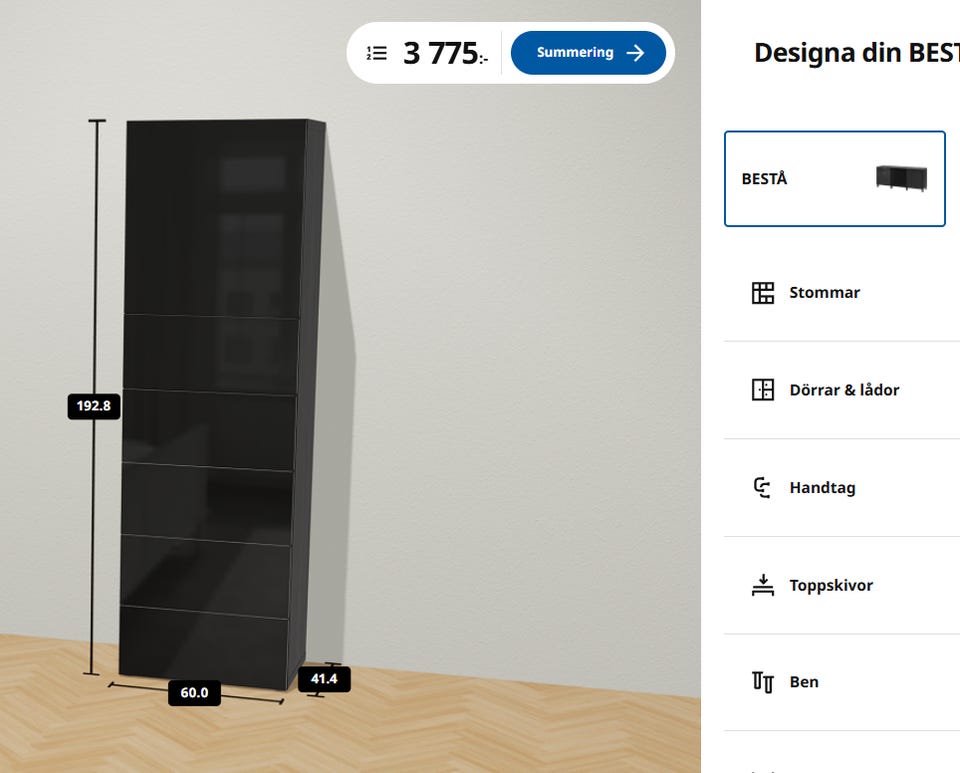Click the Stommar frames icon
This screenshot has width=960, height=773.
[x=763, y=293]
